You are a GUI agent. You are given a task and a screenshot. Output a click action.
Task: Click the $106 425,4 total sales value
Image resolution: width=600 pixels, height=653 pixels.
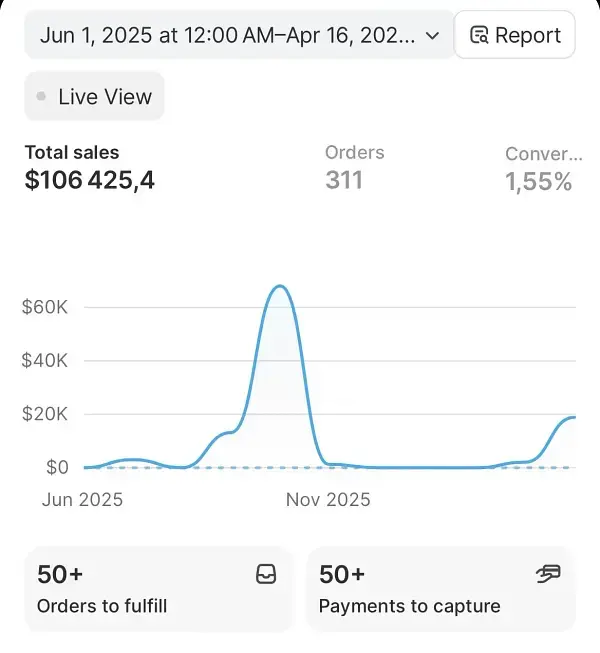(x=90, y=181)
